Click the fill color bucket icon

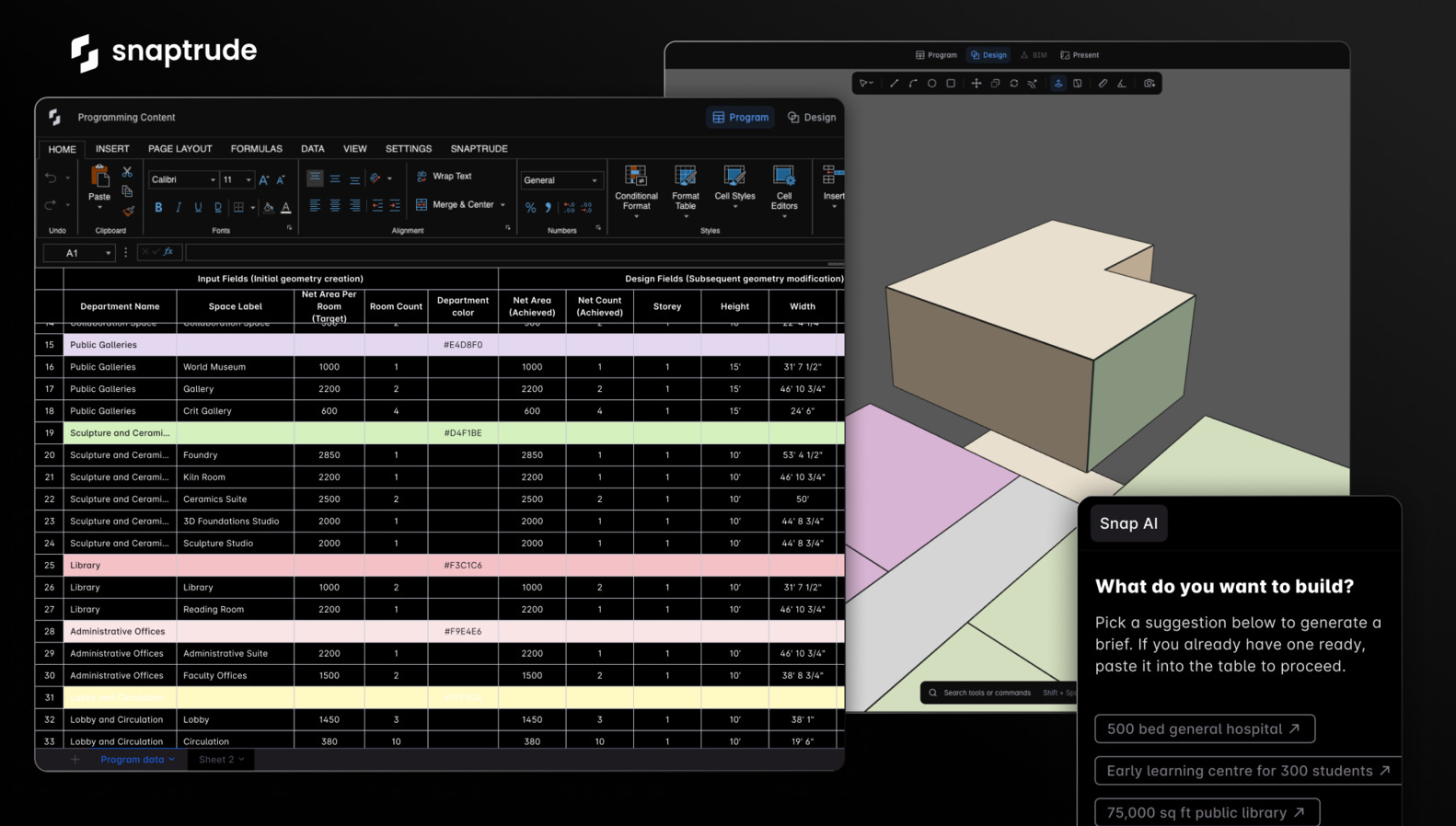tap(269, 208)
